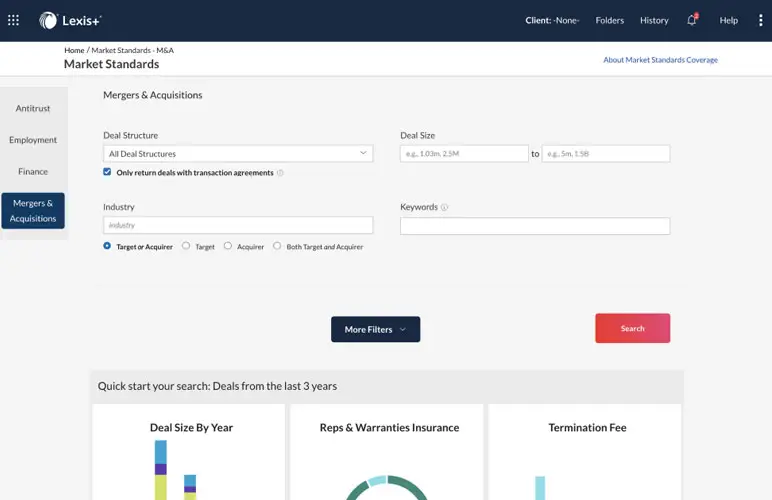This screenshot has height=500, width=772.
Task: Choose Both Target and Acquirer option
Action: coord(278,246)
